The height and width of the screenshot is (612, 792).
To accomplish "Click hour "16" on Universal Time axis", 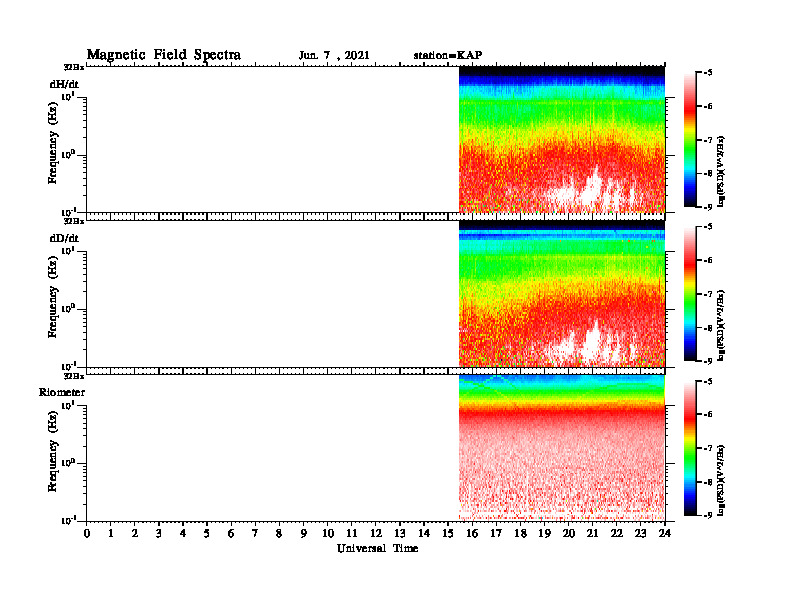I will point(472,534).
